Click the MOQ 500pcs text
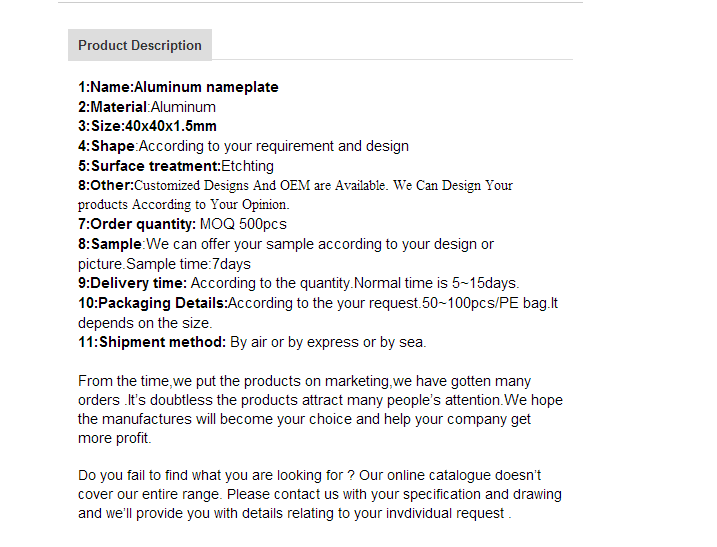Screen dimensions: 717x547 [x=243, y=224]
